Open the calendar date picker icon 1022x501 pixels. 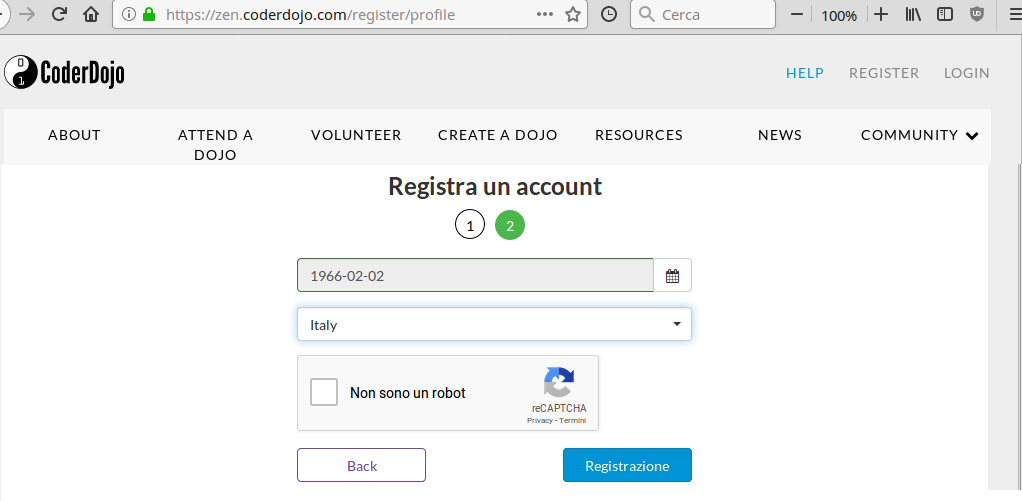(x=673, y=276)
